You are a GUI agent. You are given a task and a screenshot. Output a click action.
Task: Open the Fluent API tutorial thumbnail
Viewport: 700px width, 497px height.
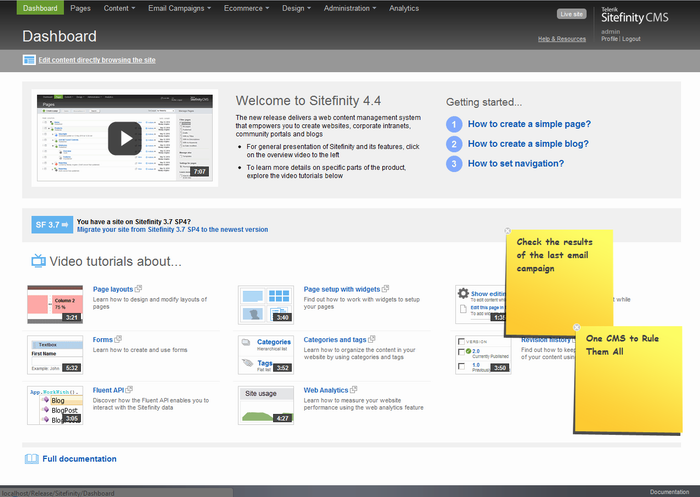54,406
